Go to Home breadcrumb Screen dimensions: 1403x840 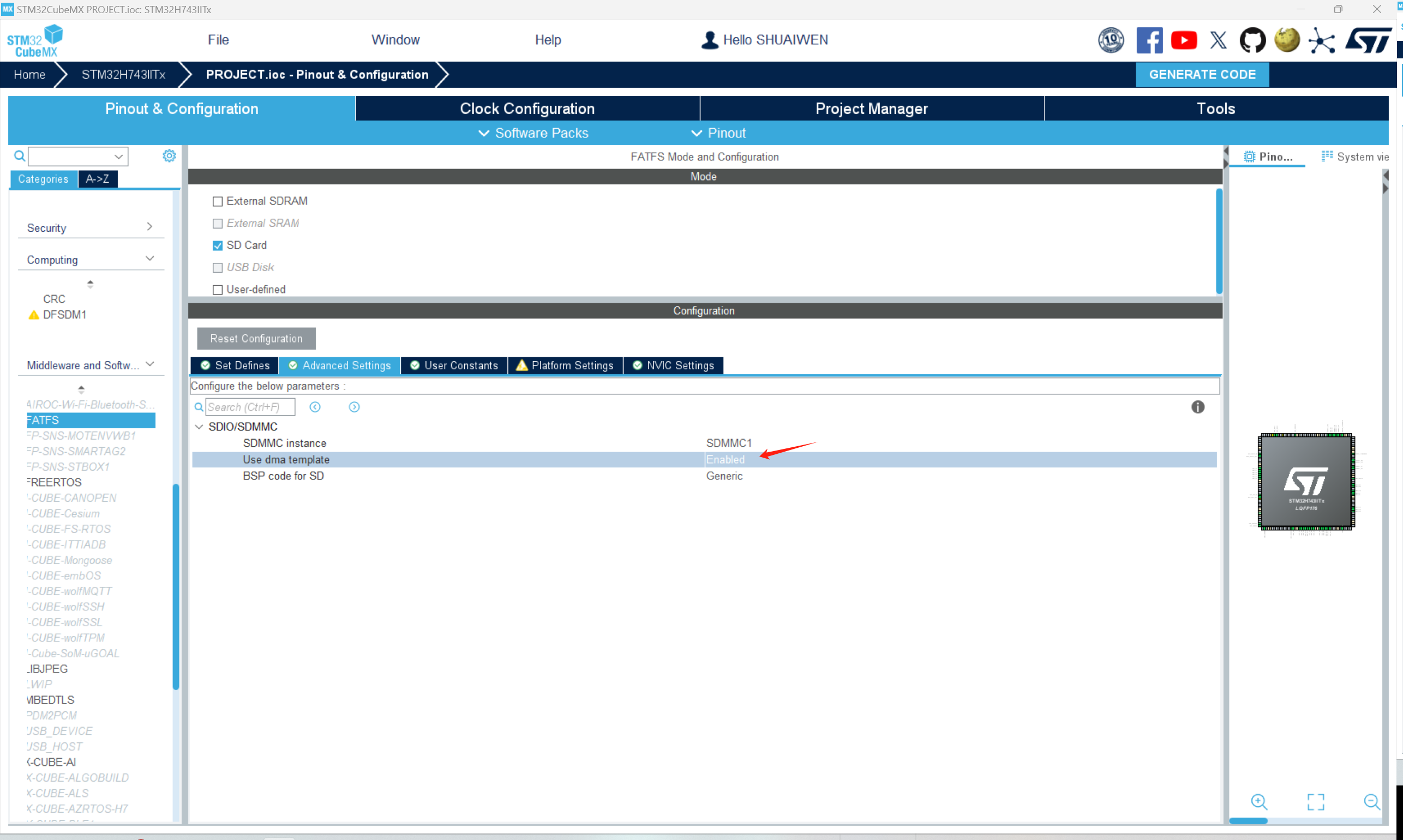pyautogui.click(x=29, y=75)
